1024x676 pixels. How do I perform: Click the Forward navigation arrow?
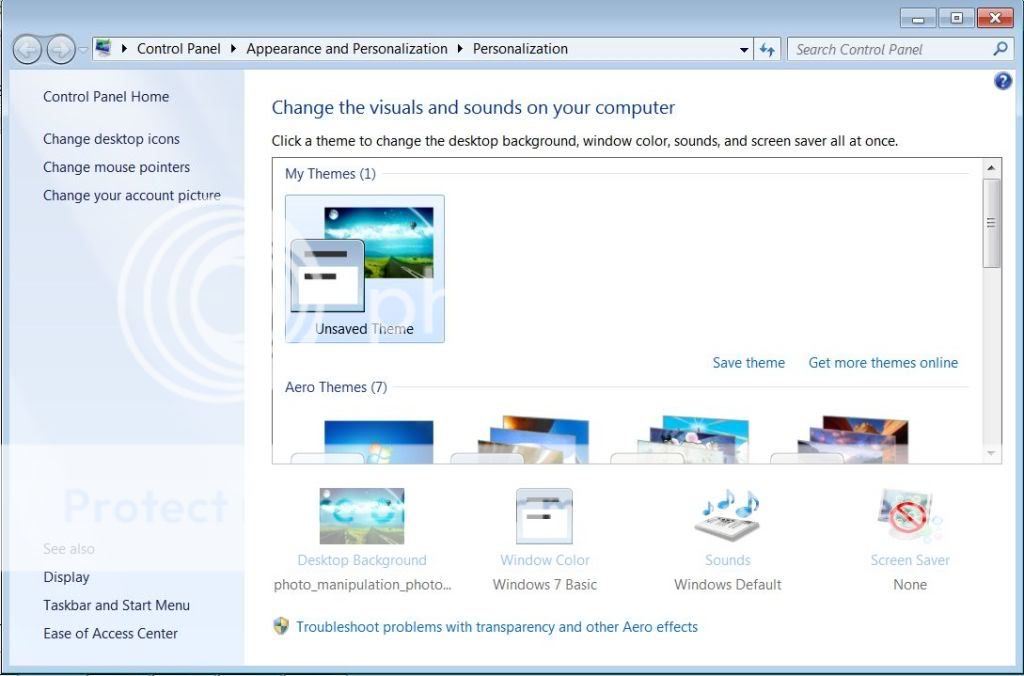[61, 50]
